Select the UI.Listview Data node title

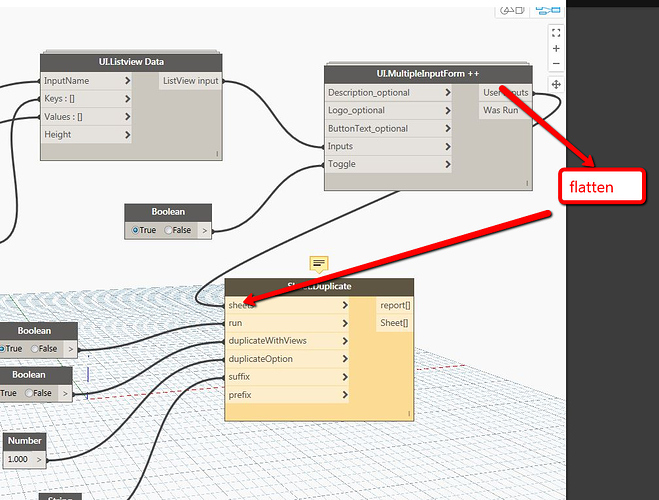coord(131,62)
